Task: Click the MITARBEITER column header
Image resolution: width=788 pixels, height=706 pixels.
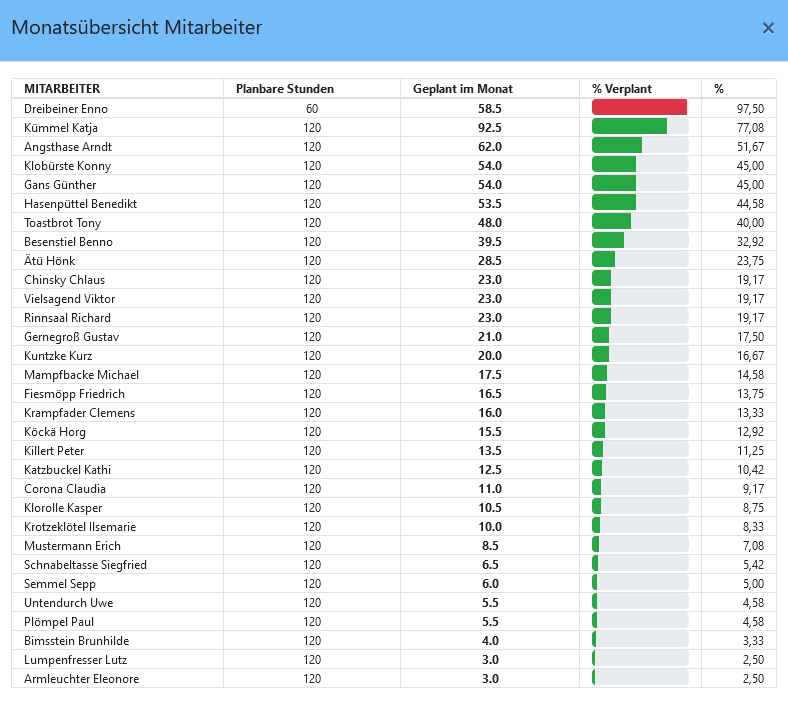Action: pos(62,89)
